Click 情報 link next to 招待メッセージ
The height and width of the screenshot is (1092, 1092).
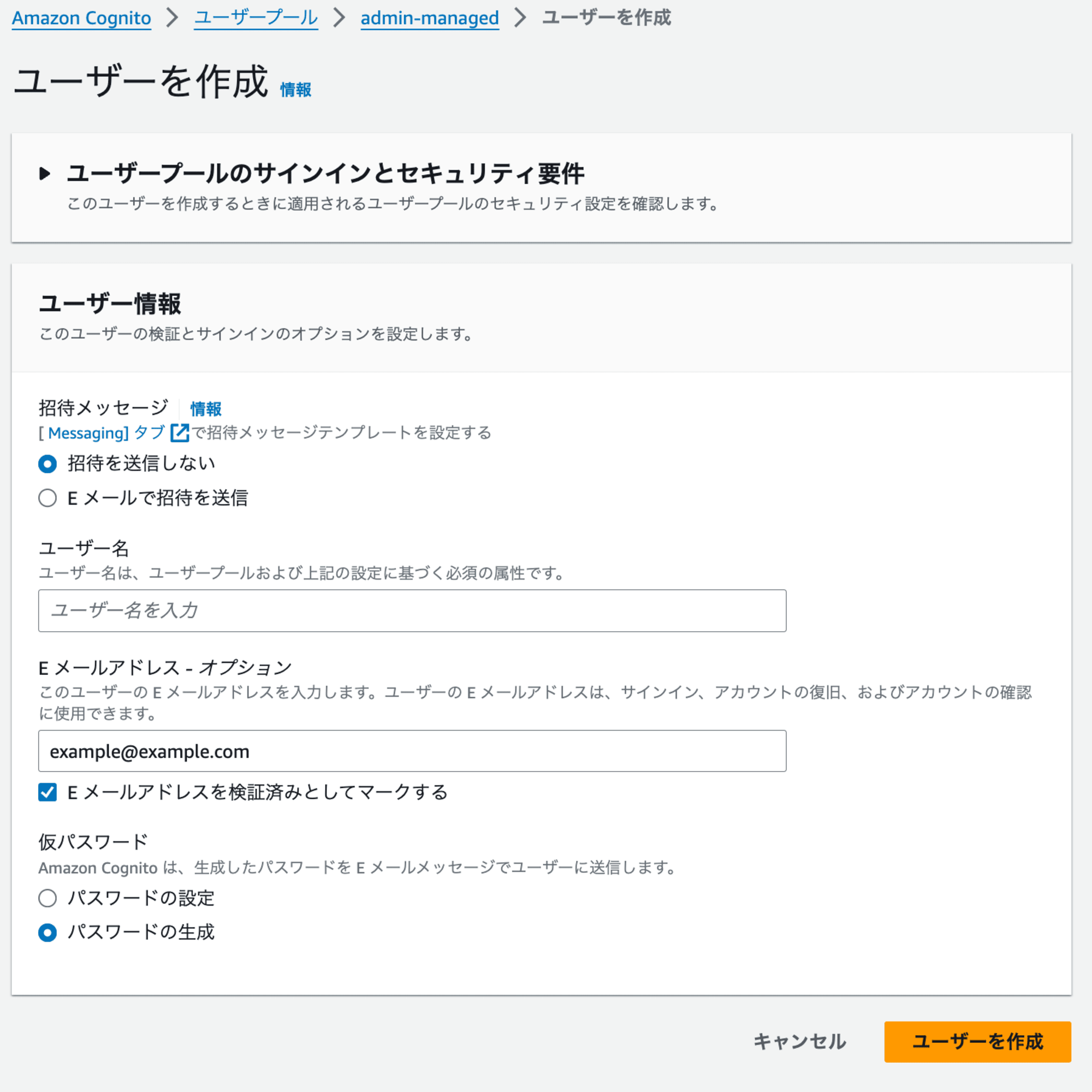(x=206, y=408)
